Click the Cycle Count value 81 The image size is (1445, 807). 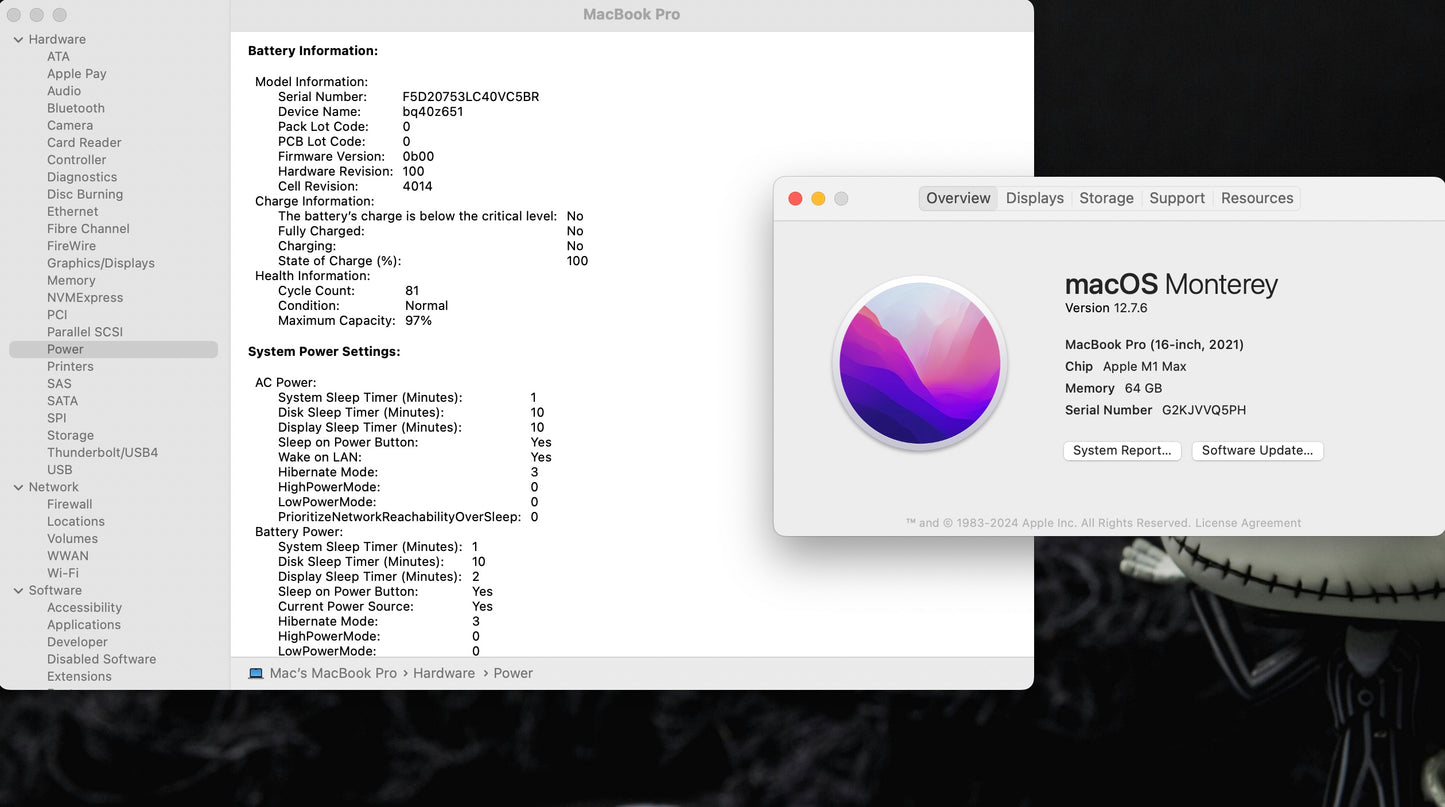(412, 291)
